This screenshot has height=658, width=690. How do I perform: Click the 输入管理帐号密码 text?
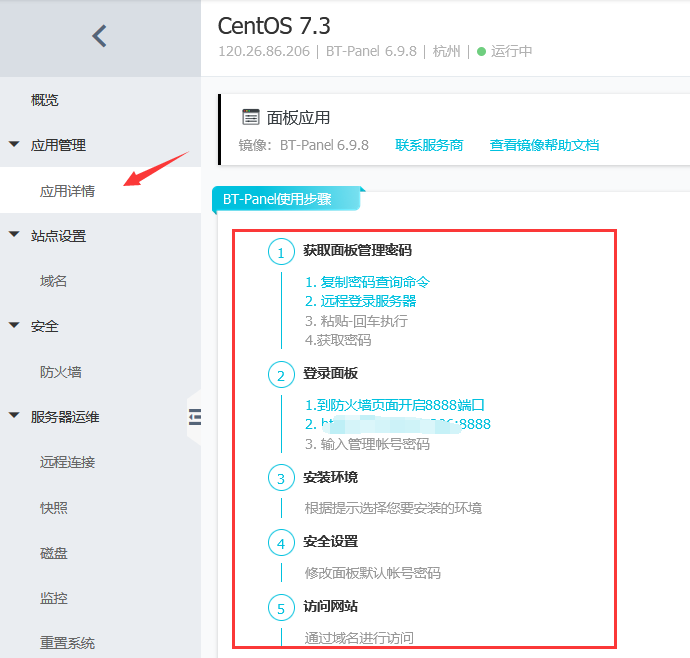pos(375,444)
